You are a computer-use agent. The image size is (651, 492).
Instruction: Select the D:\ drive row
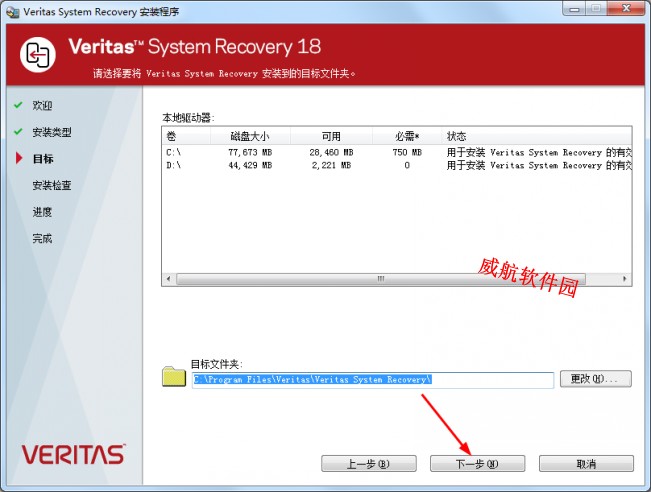[x=397, y=165]
